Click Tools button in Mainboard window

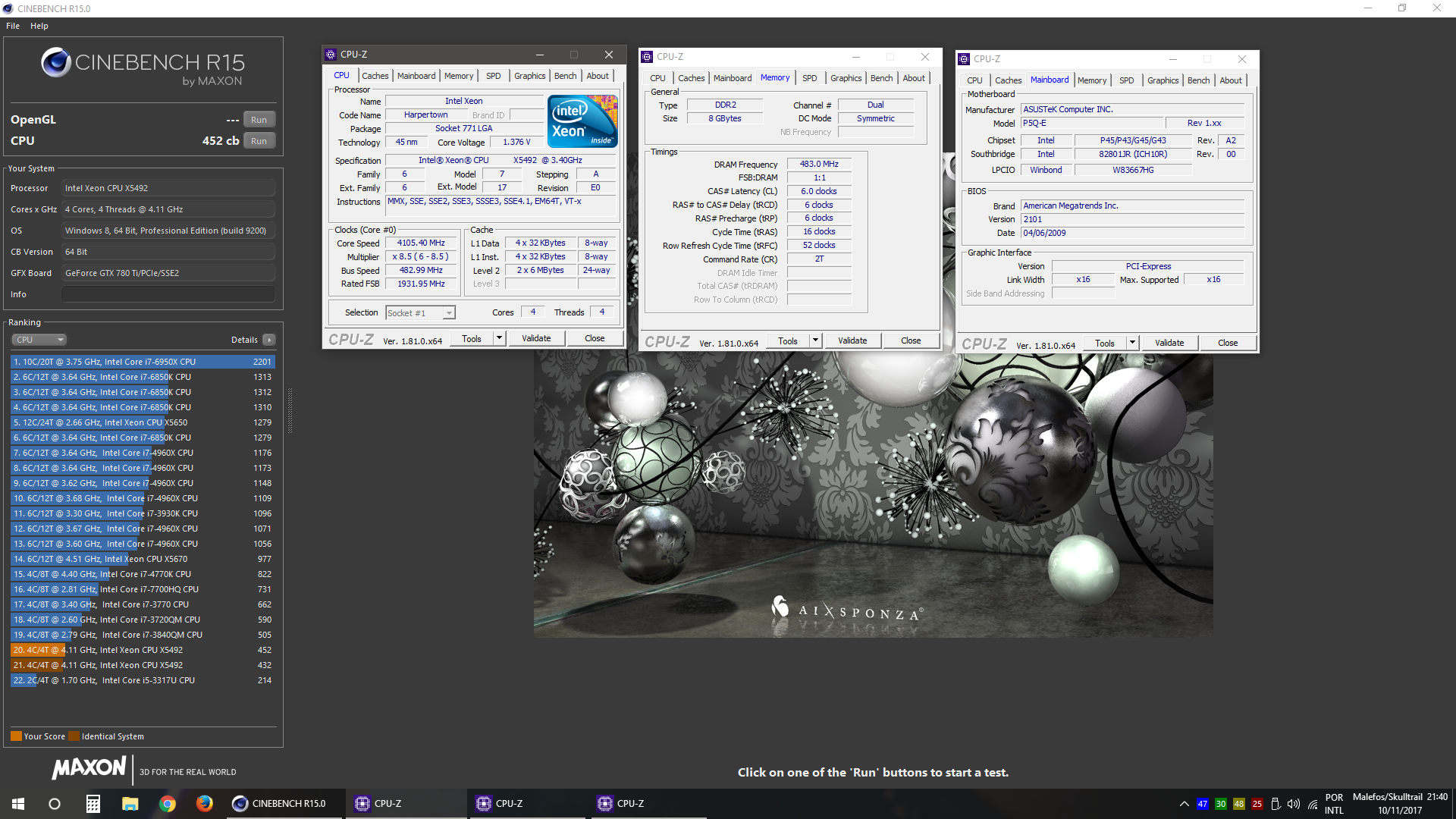(1105, 343)
